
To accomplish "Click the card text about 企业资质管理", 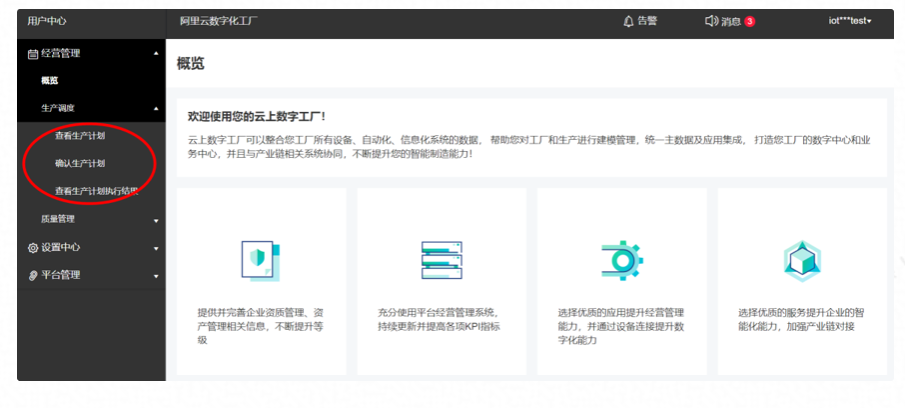I will (x=260, y=327).
